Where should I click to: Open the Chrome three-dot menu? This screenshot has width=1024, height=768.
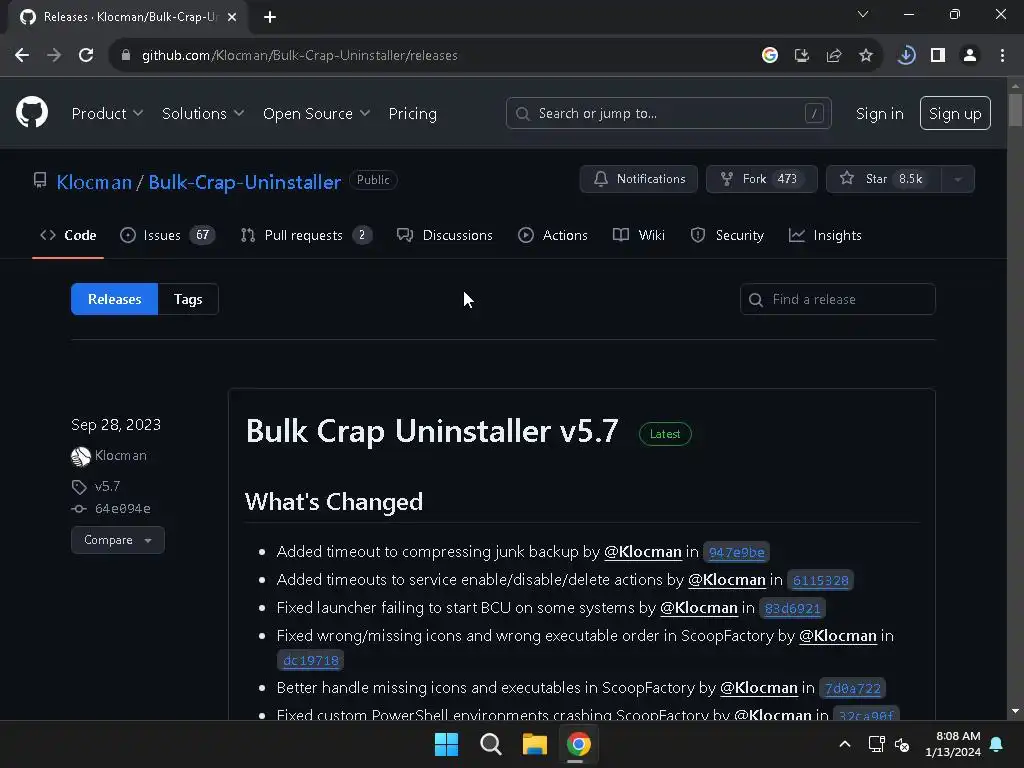(1002, 56)
